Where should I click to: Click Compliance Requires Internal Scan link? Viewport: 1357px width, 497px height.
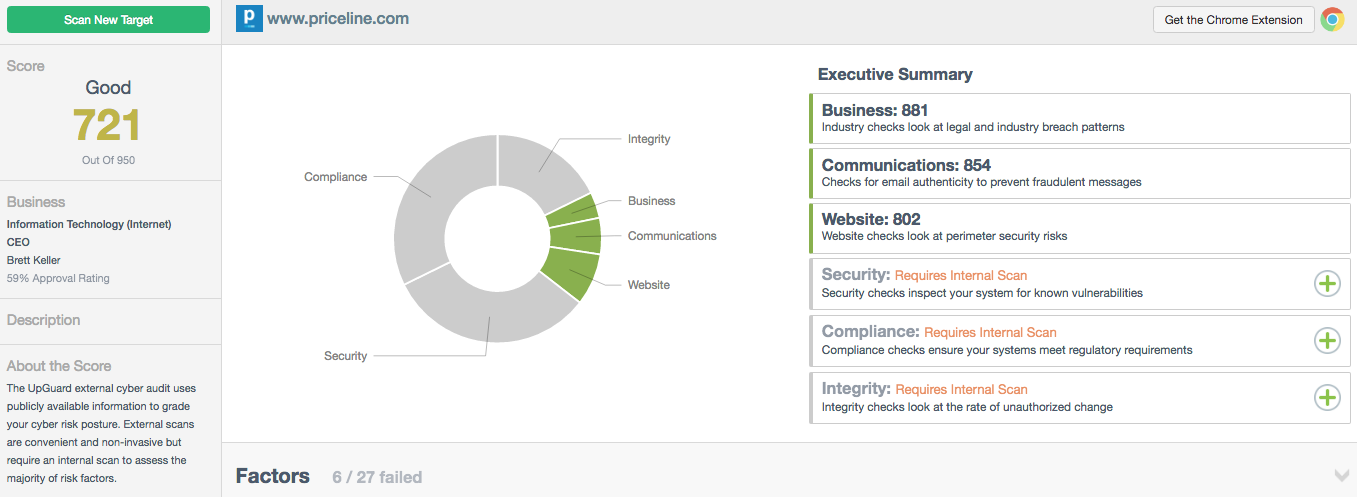pos(990,332)
